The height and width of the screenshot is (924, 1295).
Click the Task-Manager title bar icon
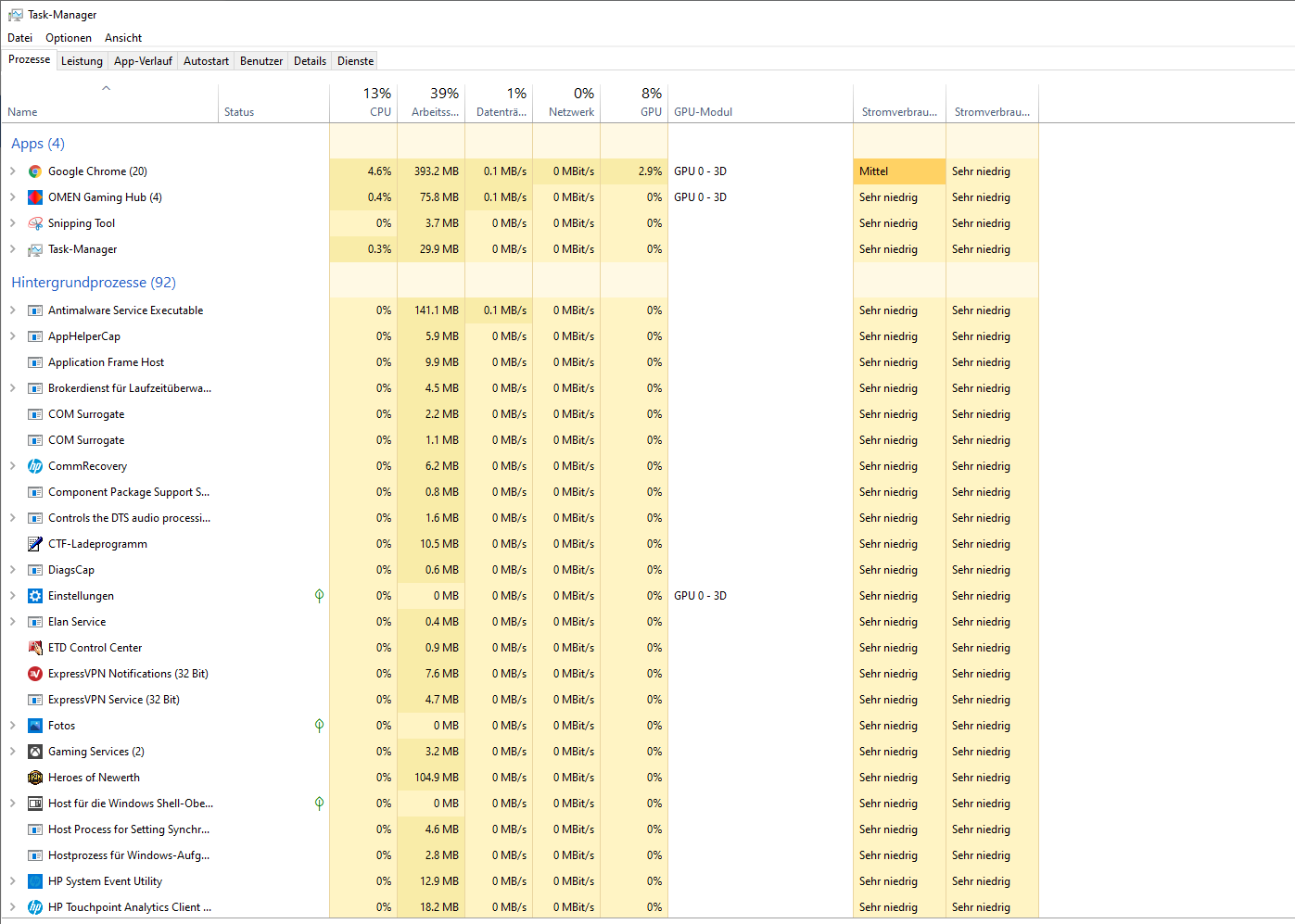pyautogui.click(x=16, y=15)
